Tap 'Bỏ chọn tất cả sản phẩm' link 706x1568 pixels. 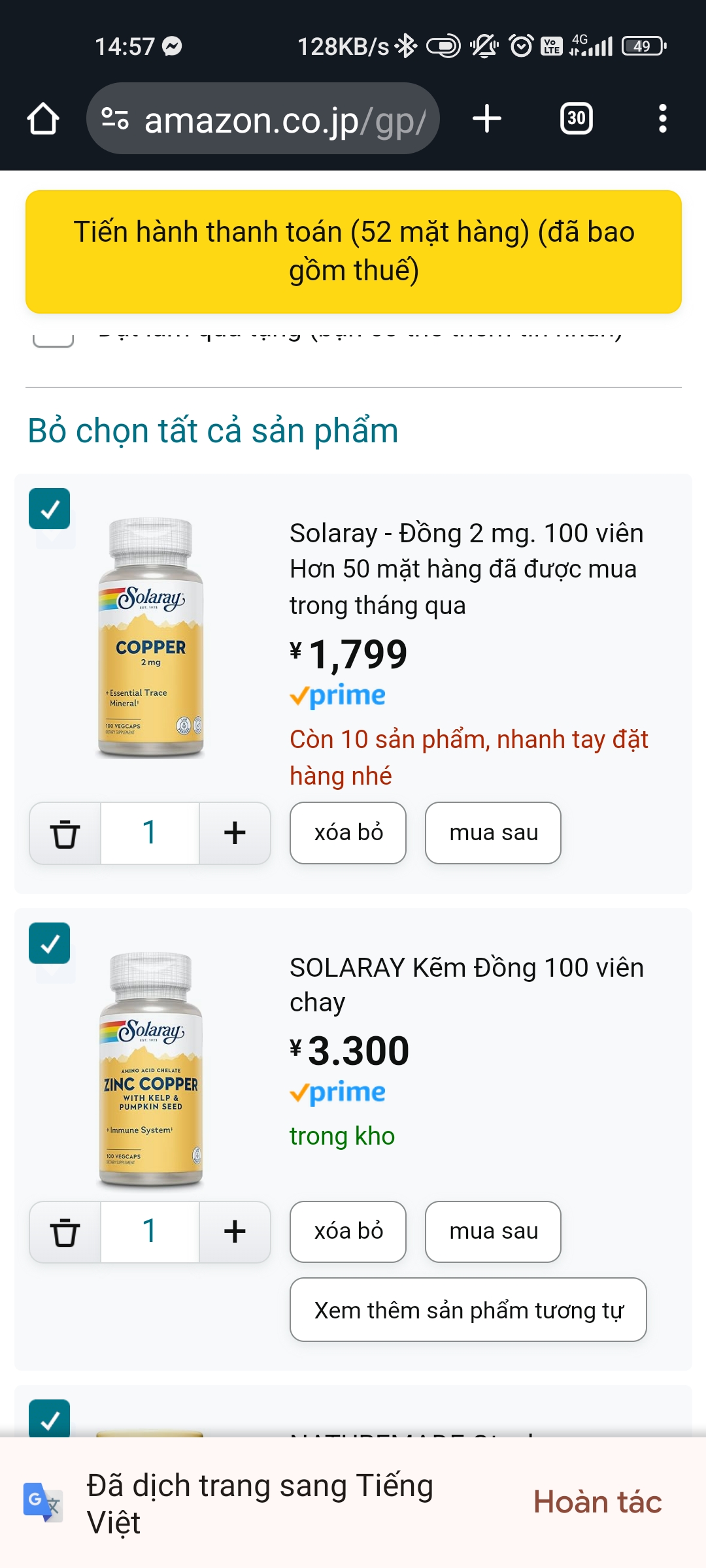213,431
